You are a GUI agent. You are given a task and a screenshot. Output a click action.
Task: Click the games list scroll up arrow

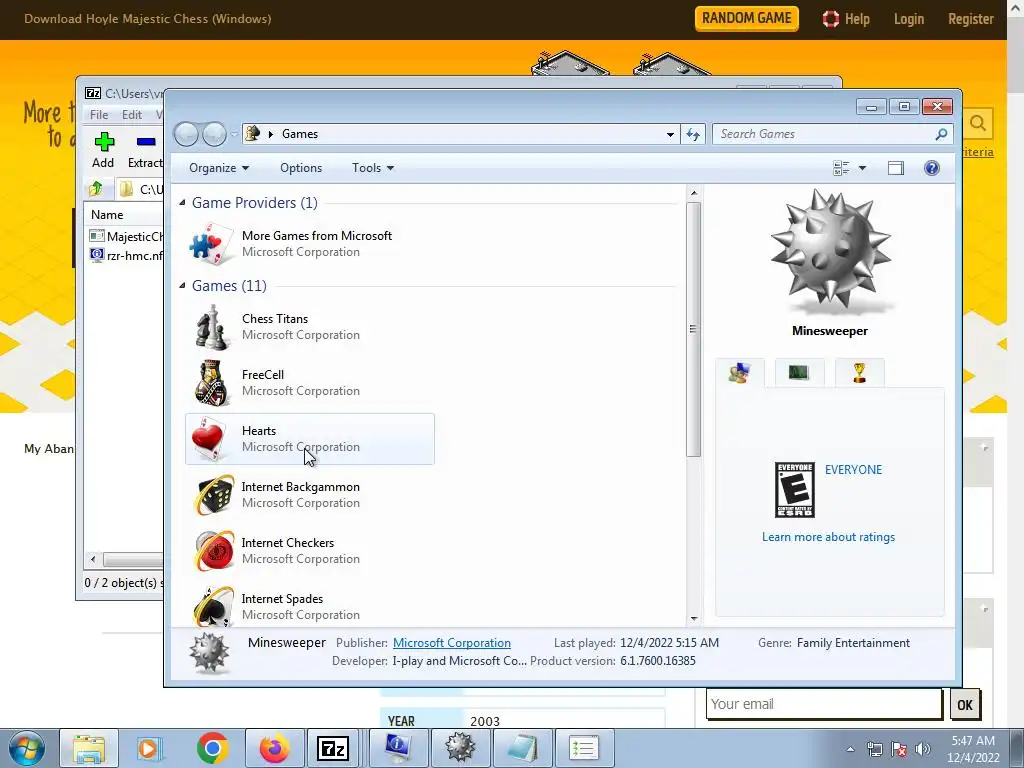(694, 193)
